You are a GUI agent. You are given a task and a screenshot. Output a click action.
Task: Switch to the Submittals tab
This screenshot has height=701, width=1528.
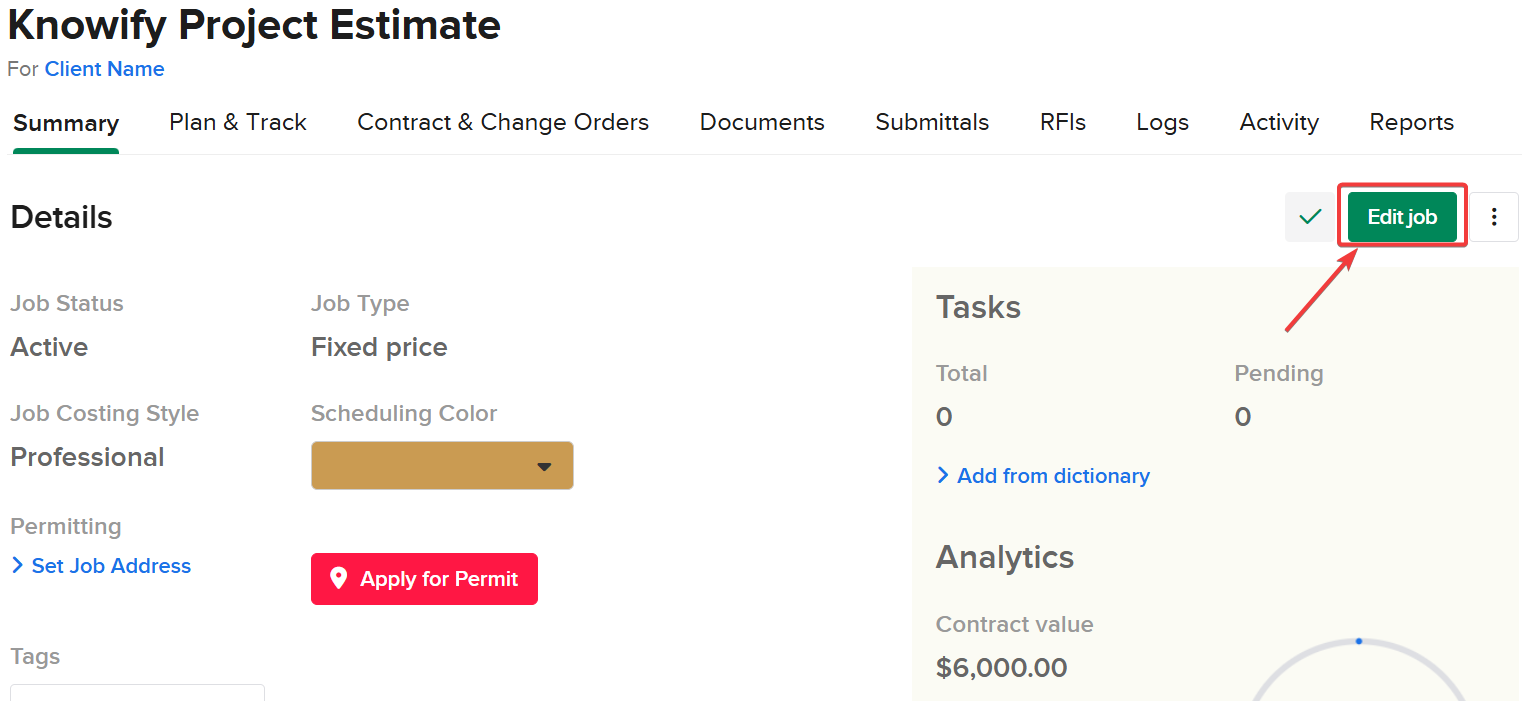tap(932, 122)
